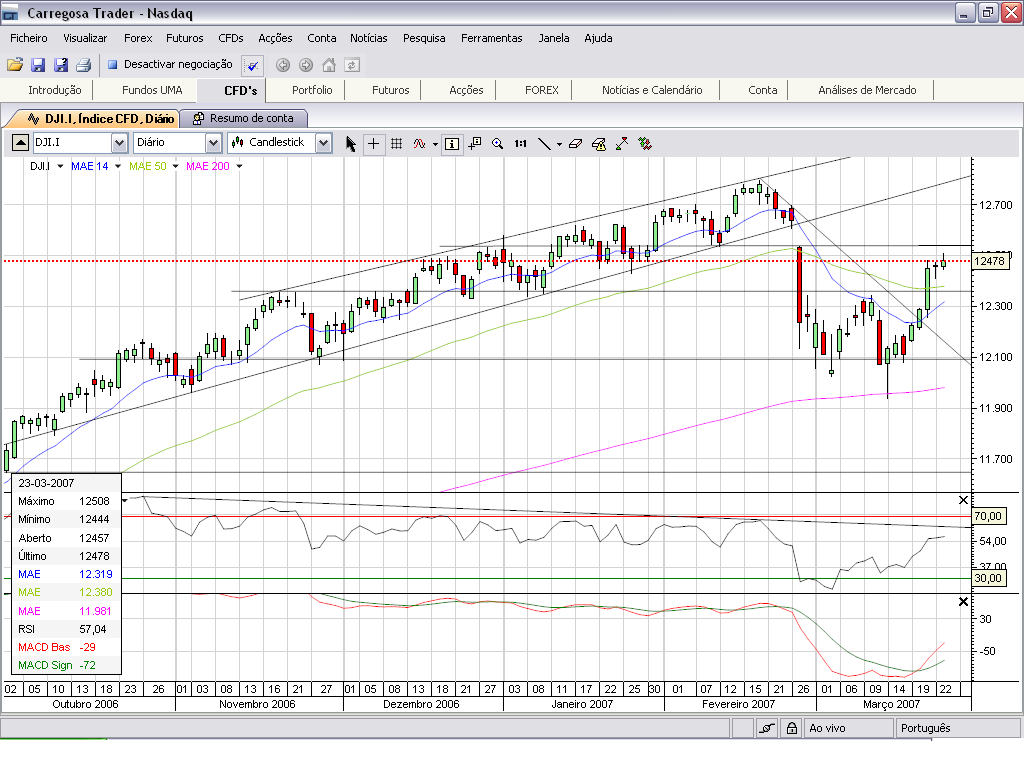Go forward with the right arrow icon
1024x768 pixels.
306,65
